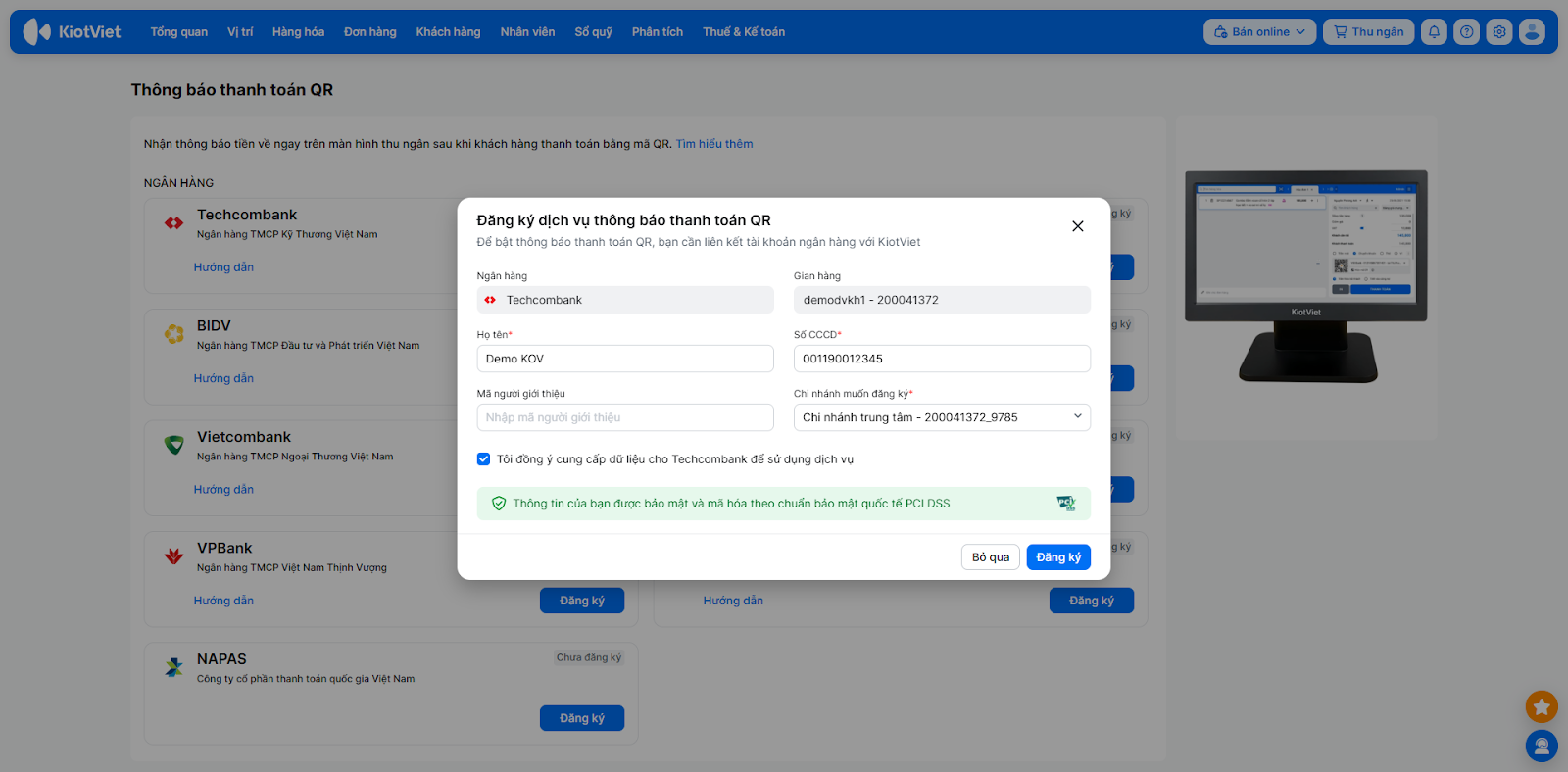Viewport: 1568px width, 772px height.
Task: Click the PCI DSS badge icon
Action: click(1066, 504)
